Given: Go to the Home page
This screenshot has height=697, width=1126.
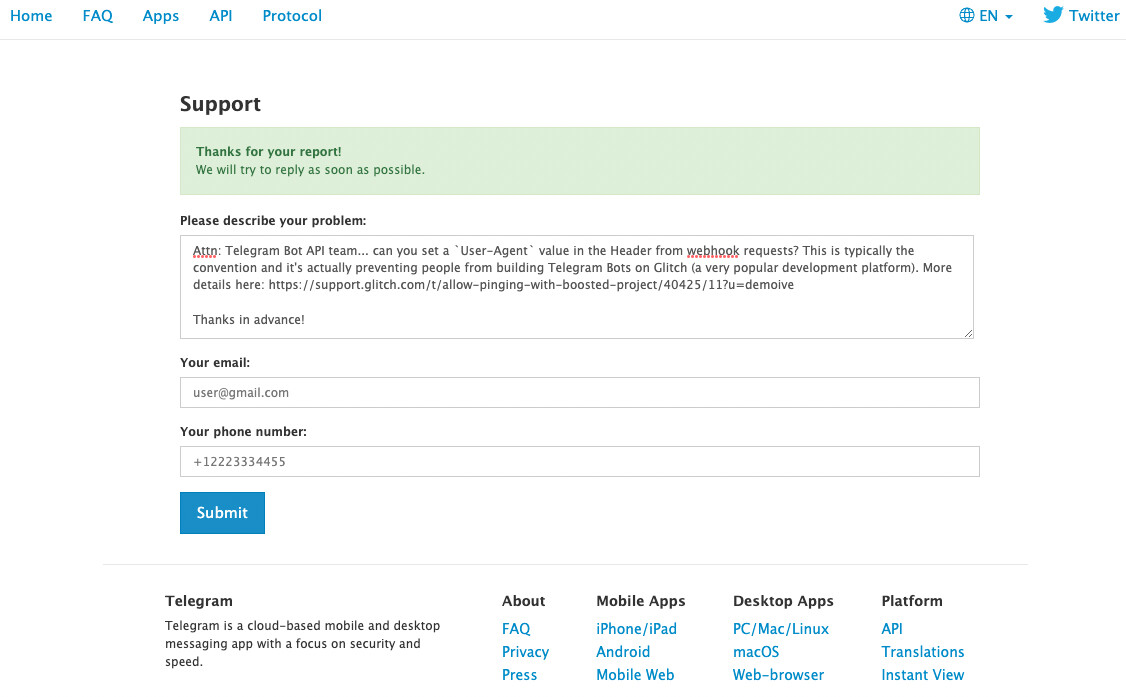Looking at the screenshot, I should pyautogui.click(x=31, y=16).
